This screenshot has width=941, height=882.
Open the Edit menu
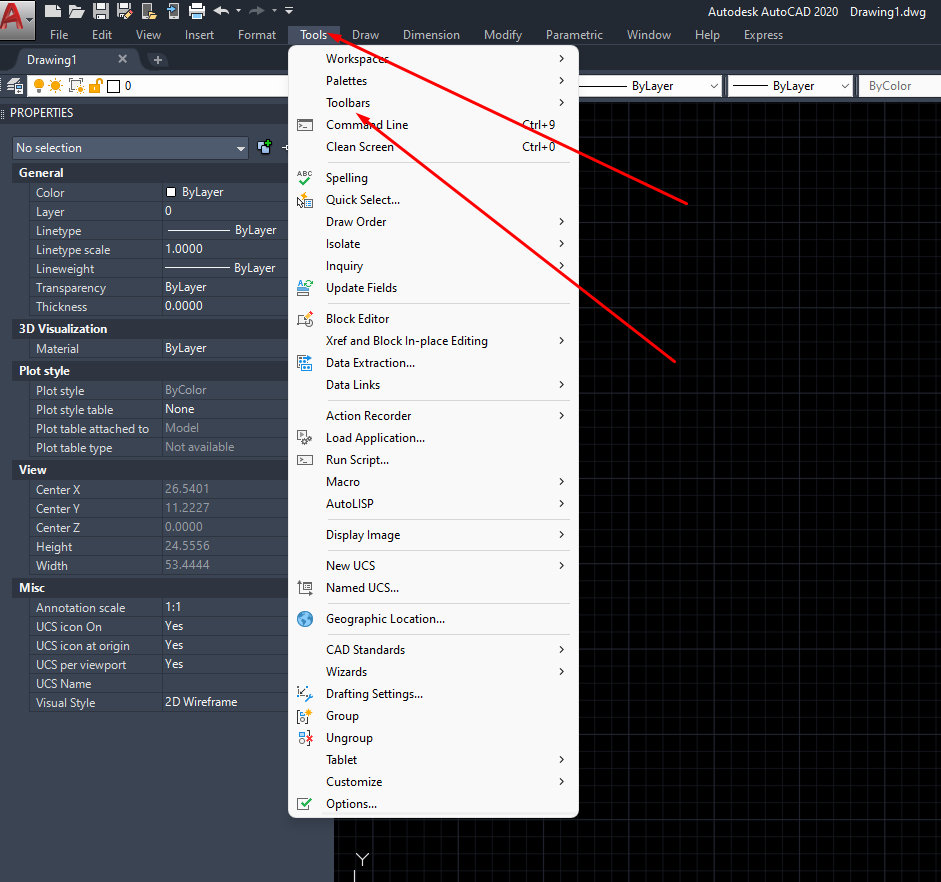click(x=102, y=35)
